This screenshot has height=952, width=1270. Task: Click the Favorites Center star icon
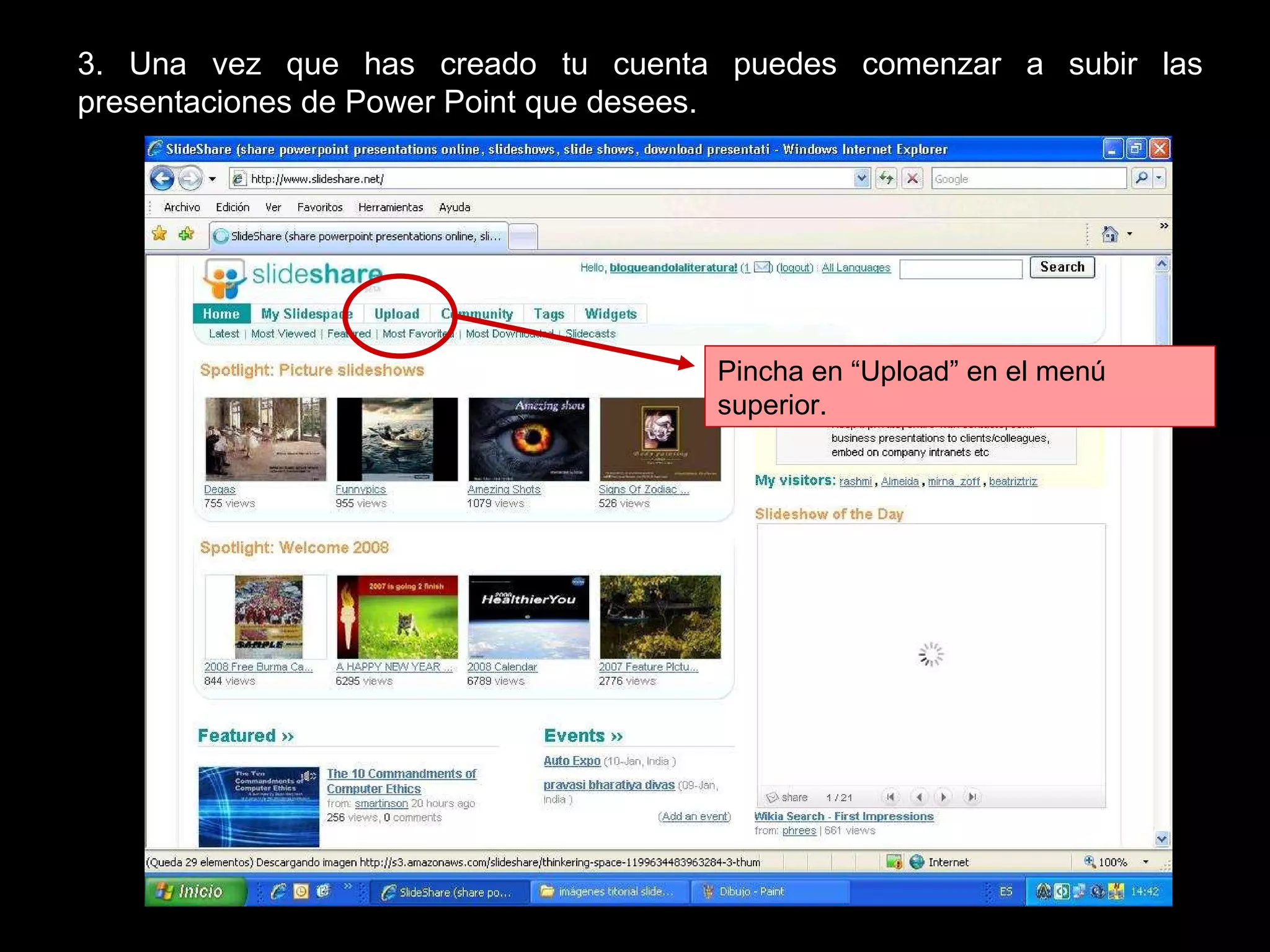pos(159,234)
